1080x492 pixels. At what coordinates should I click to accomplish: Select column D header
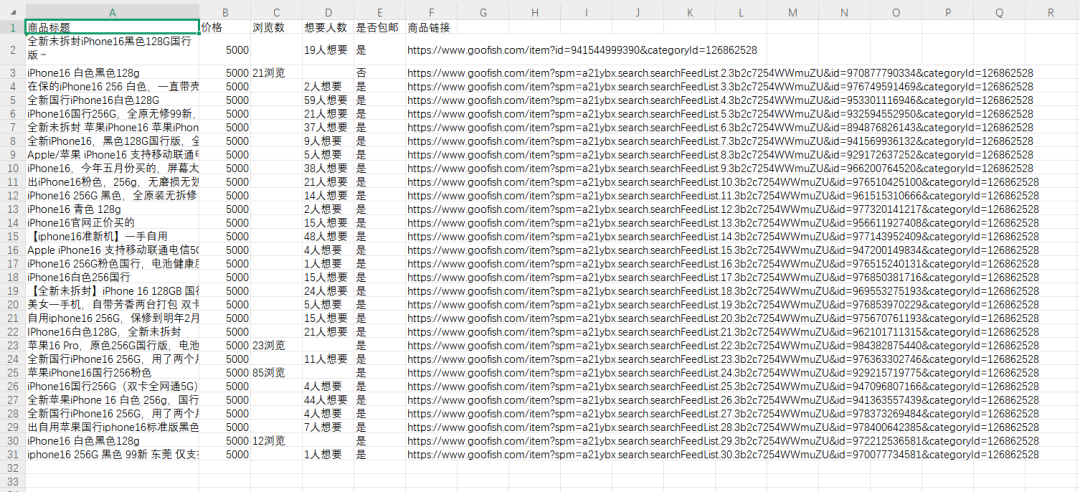coord(328,12)
